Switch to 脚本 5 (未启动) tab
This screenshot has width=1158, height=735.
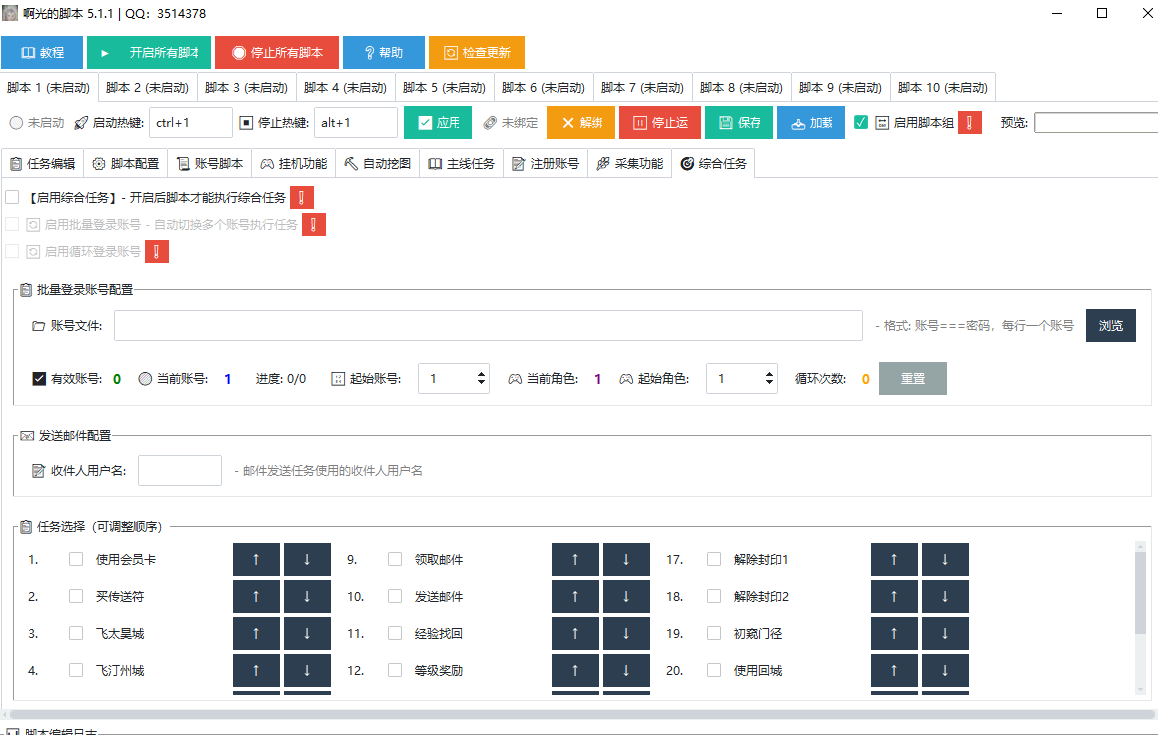tap(445, 87)
